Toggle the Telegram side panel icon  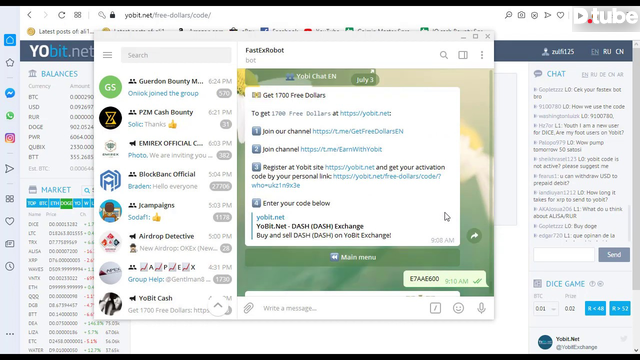(x=463, y=55)
